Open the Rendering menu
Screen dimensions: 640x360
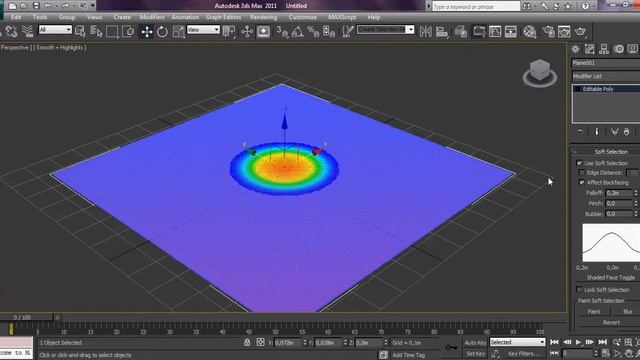tap(263, 17)
